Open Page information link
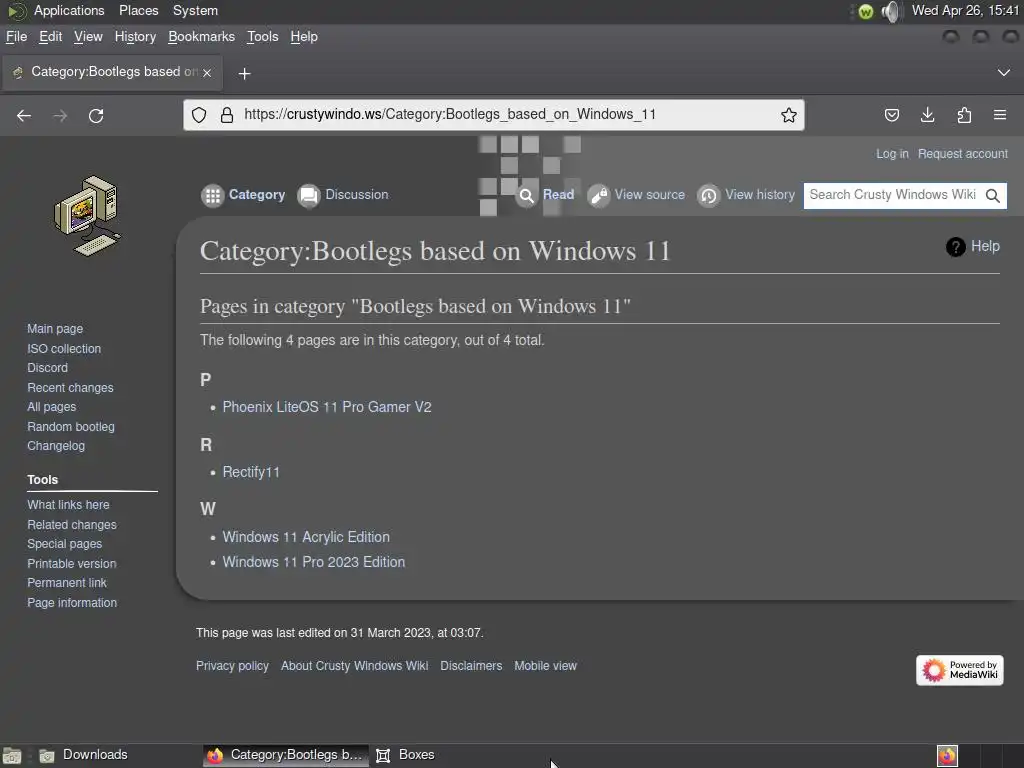The width and height of the screenshot is (1024, 768). [72, 603]
